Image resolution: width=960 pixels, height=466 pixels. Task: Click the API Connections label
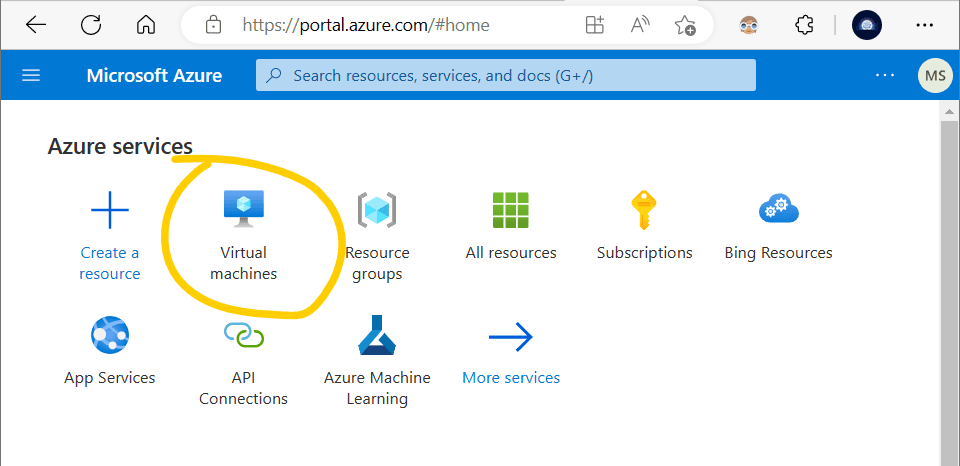[243, 388]
